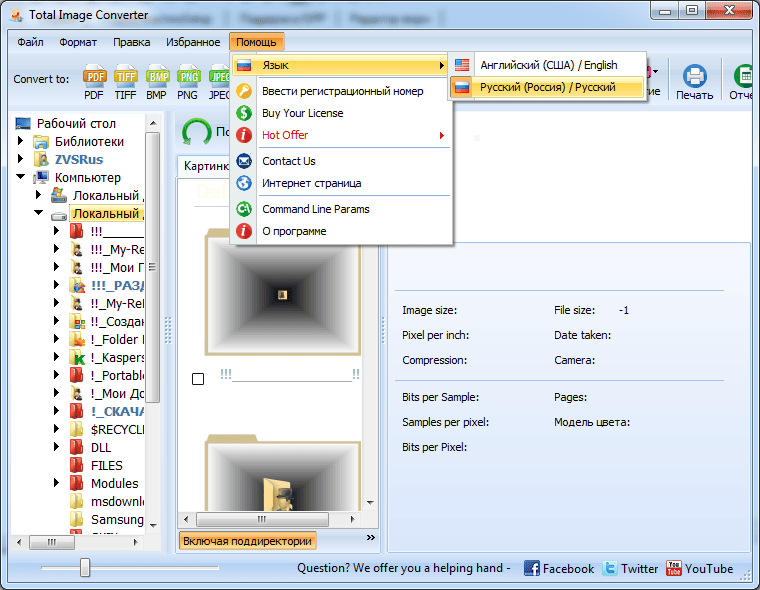
Task: Click the Facebook link text
Action: pos(568,569)
